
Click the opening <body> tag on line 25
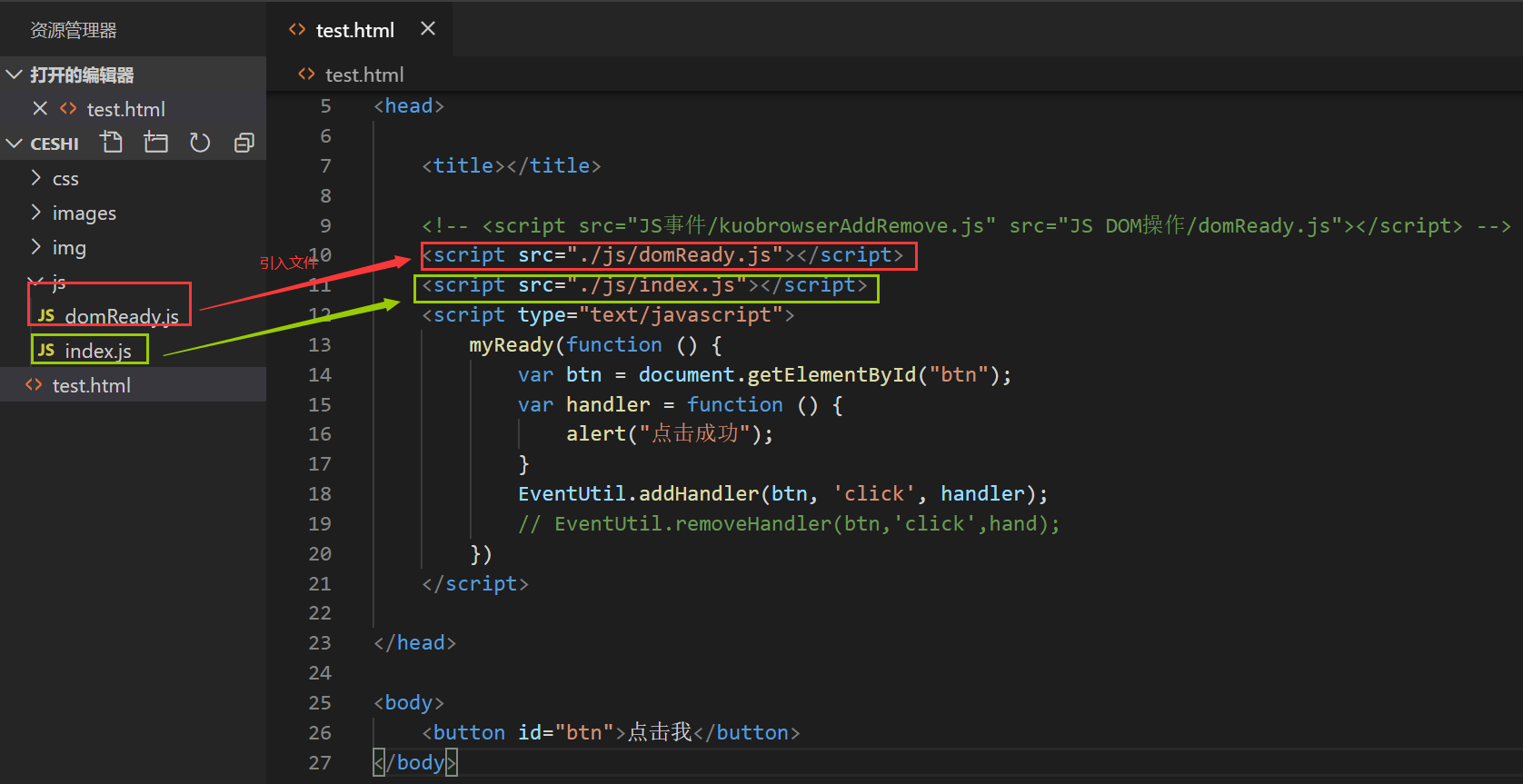click(409, 703)
